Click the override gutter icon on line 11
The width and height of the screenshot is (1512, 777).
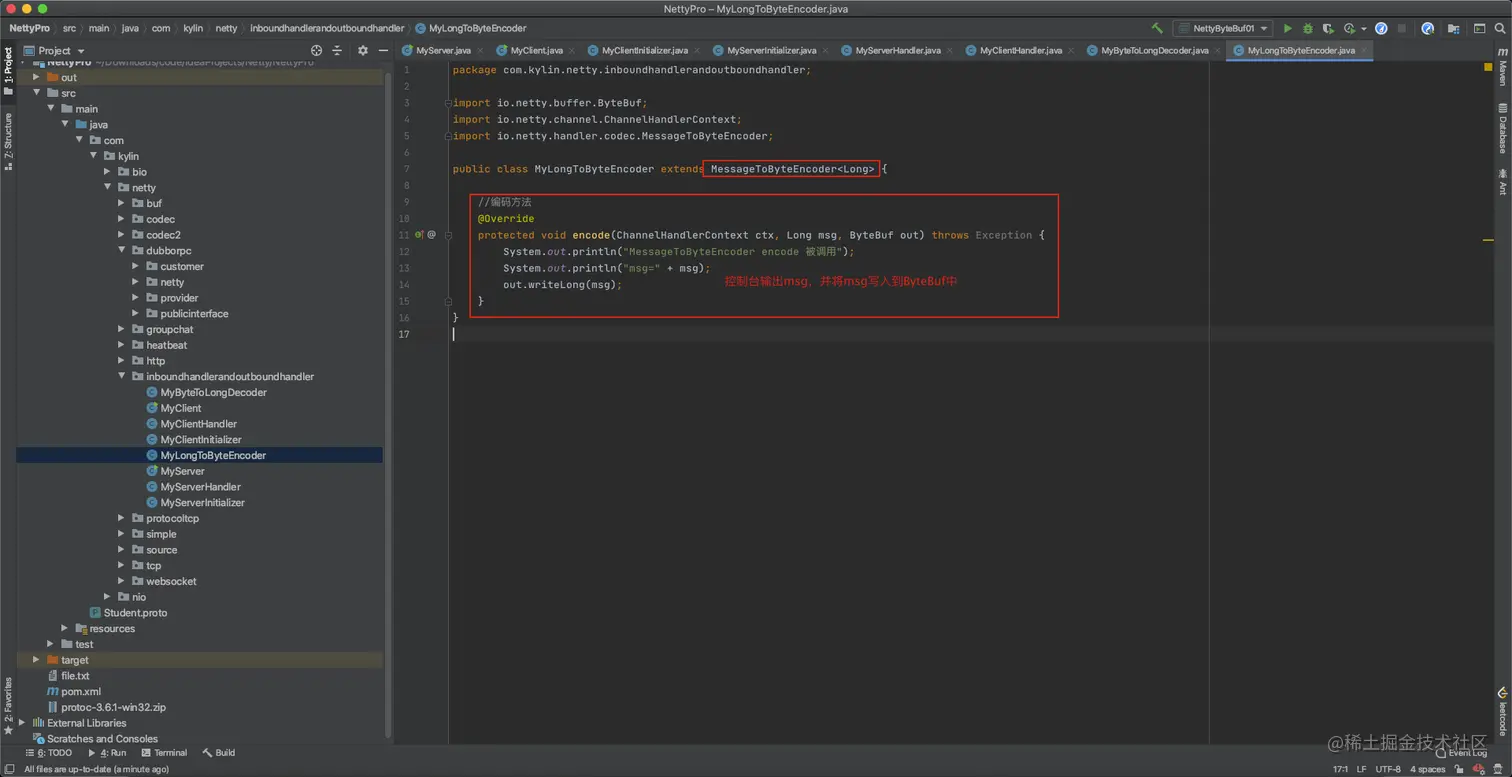(x=420, y=235)
